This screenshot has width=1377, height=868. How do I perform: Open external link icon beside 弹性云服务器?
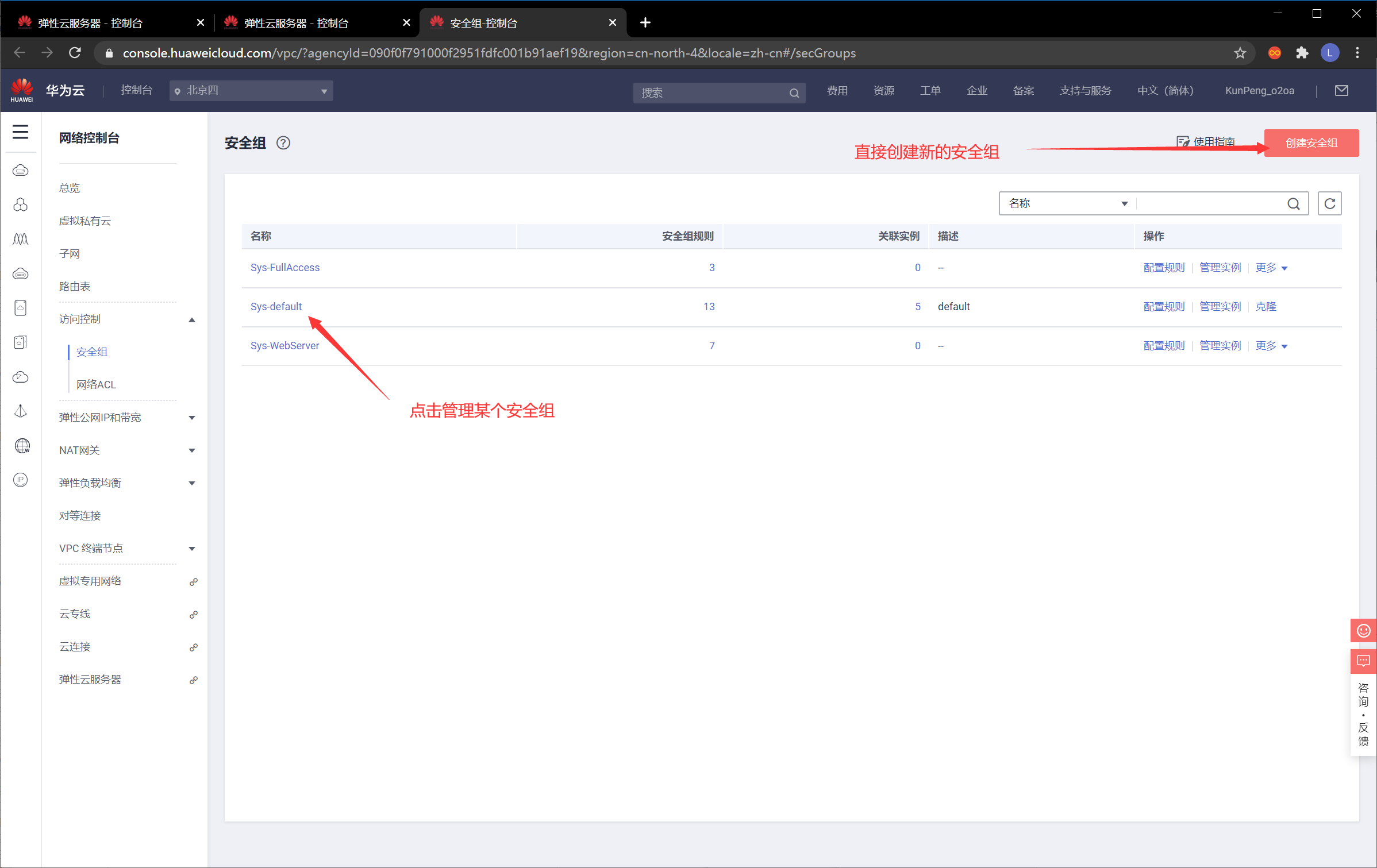coord(194,680)
